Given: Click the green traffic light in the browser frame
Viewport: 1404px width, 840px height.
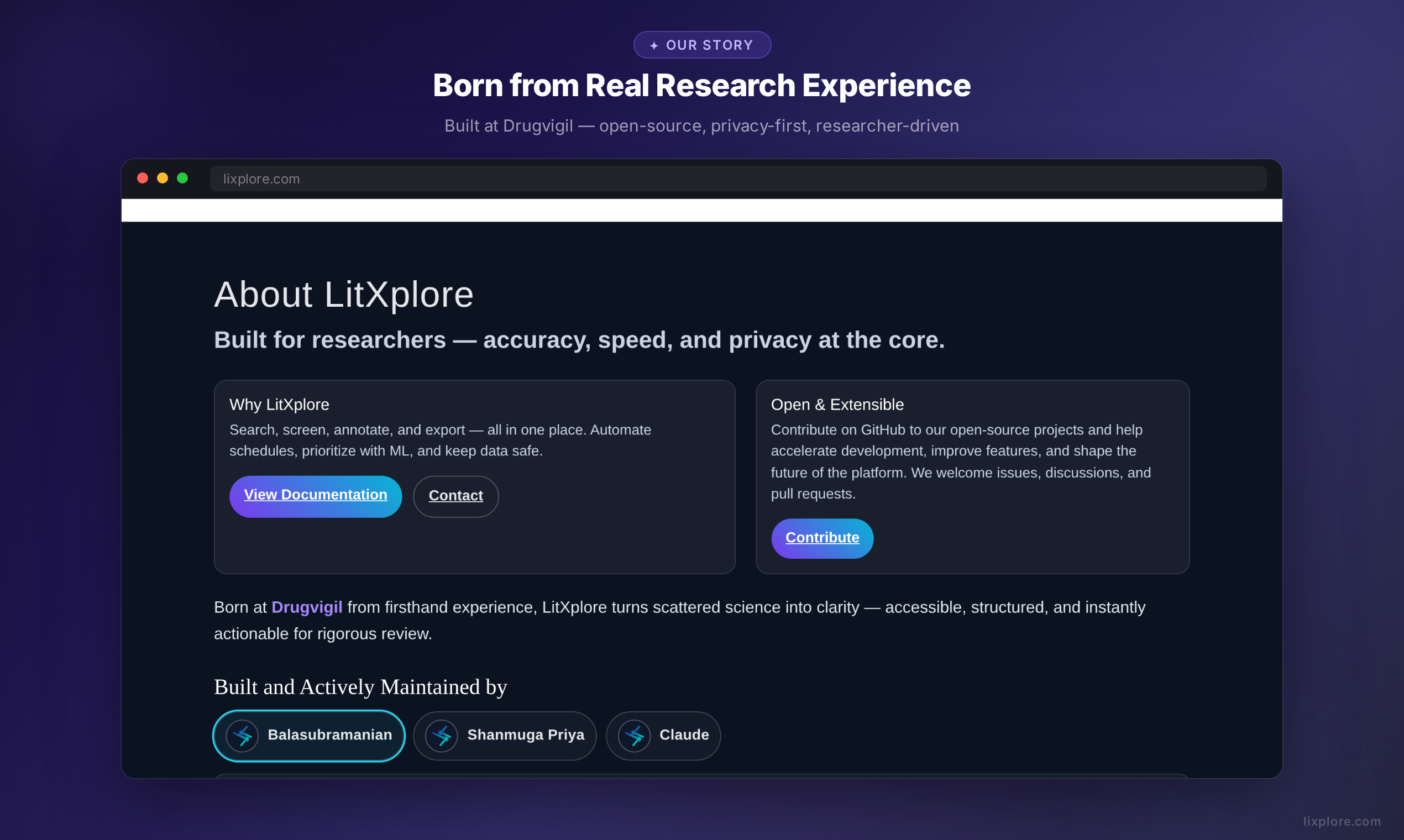Looking at the screenshot, I should [183, 178].
